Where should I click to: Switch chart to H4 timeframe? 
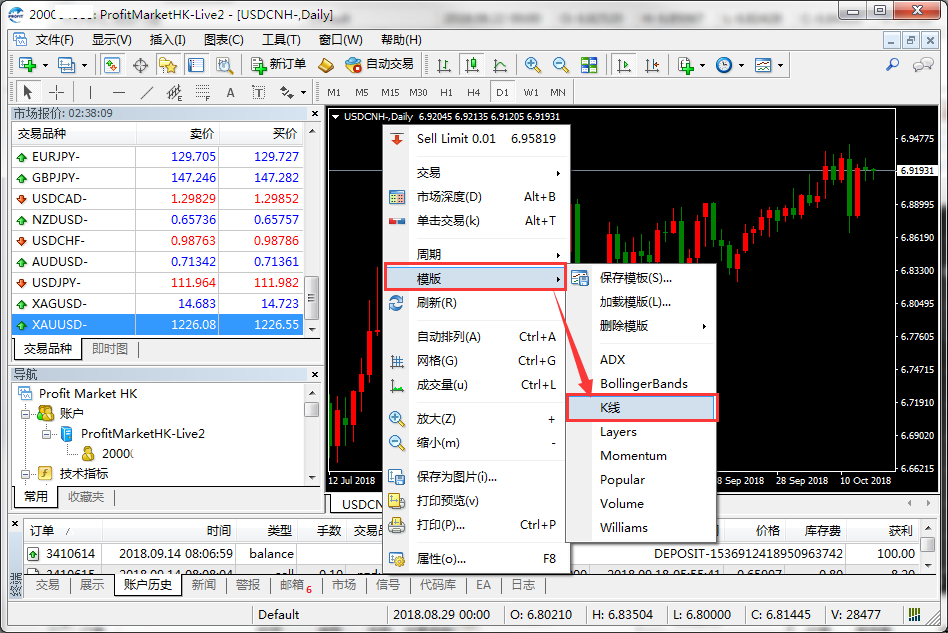473,93
